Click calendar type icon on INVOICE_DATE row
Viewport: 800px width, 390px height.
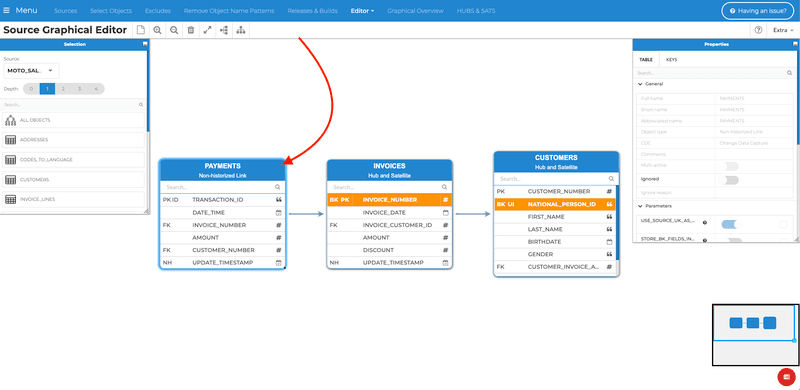click(x=445, y=212)
